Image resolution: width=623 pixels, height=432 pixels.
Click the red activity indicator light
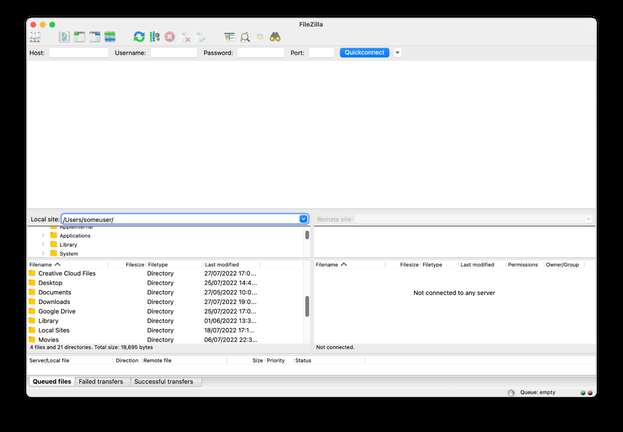[590, 393]
